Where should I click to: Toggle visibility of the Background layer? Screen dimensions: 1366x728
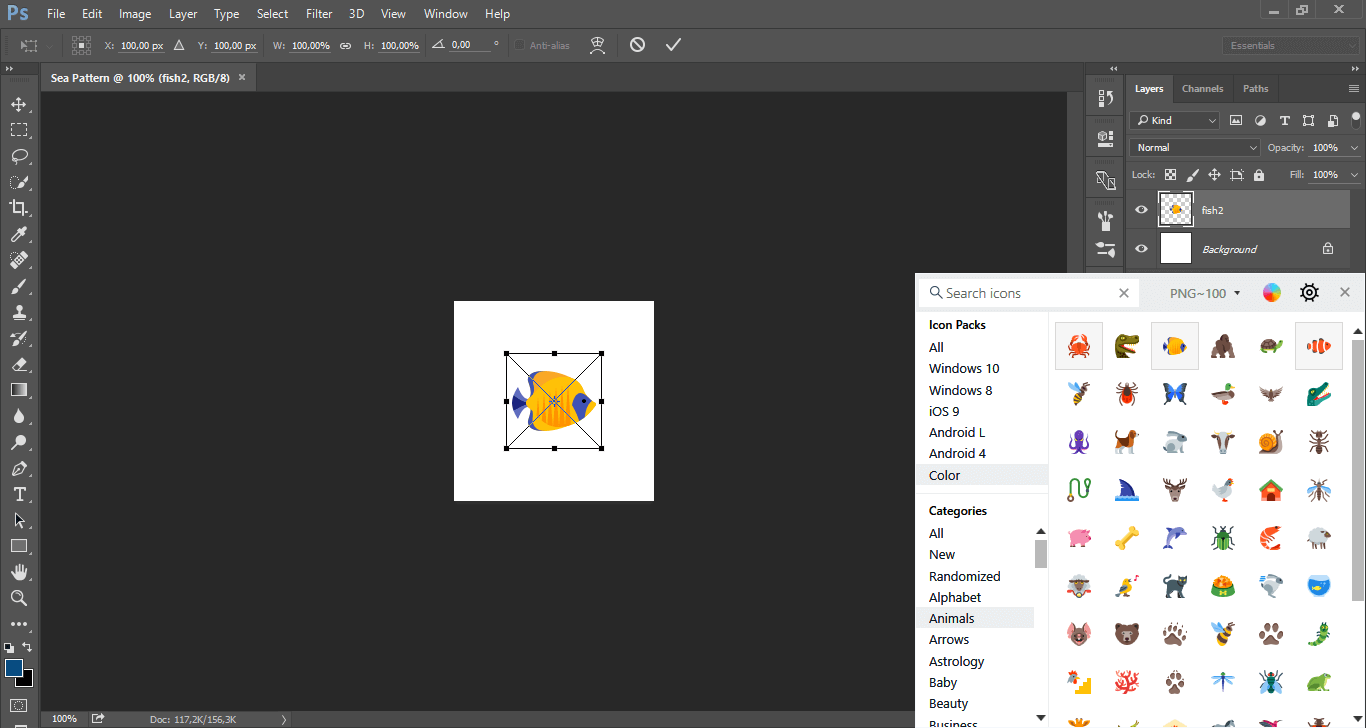(x=1140, y=248)
